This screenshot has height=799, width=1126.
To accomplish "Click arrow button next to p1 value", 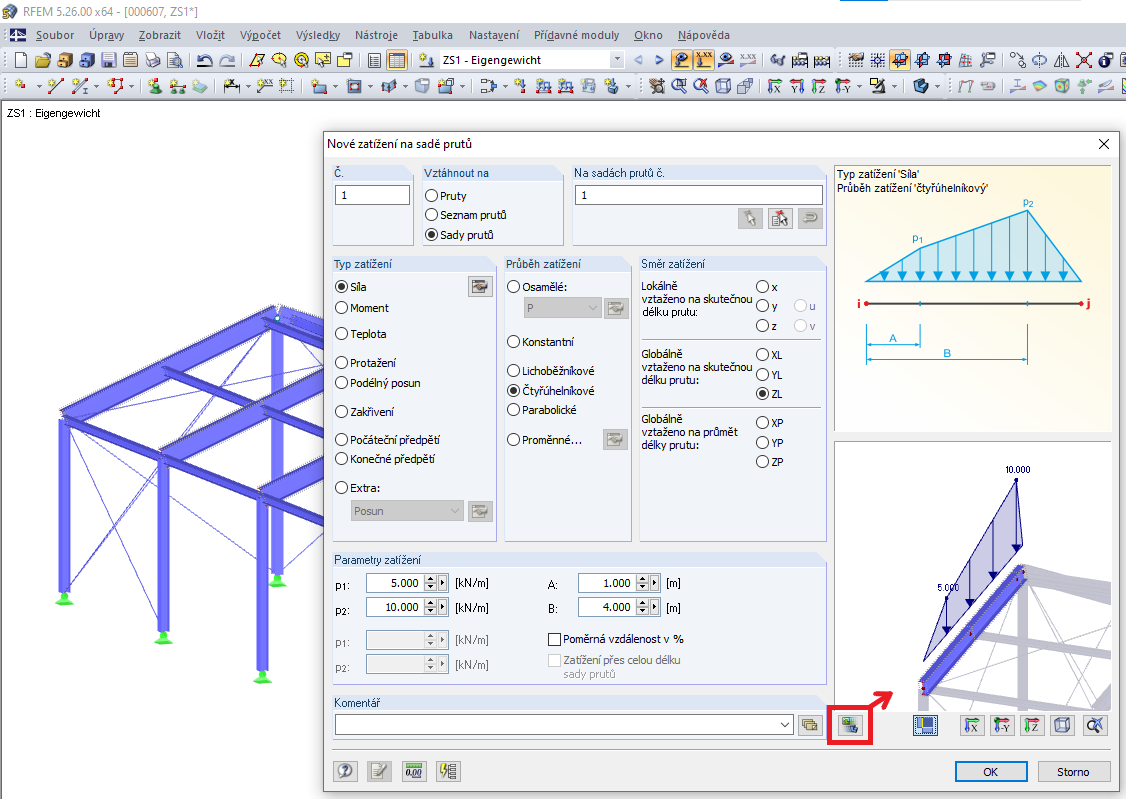I will tap(442, 583).
